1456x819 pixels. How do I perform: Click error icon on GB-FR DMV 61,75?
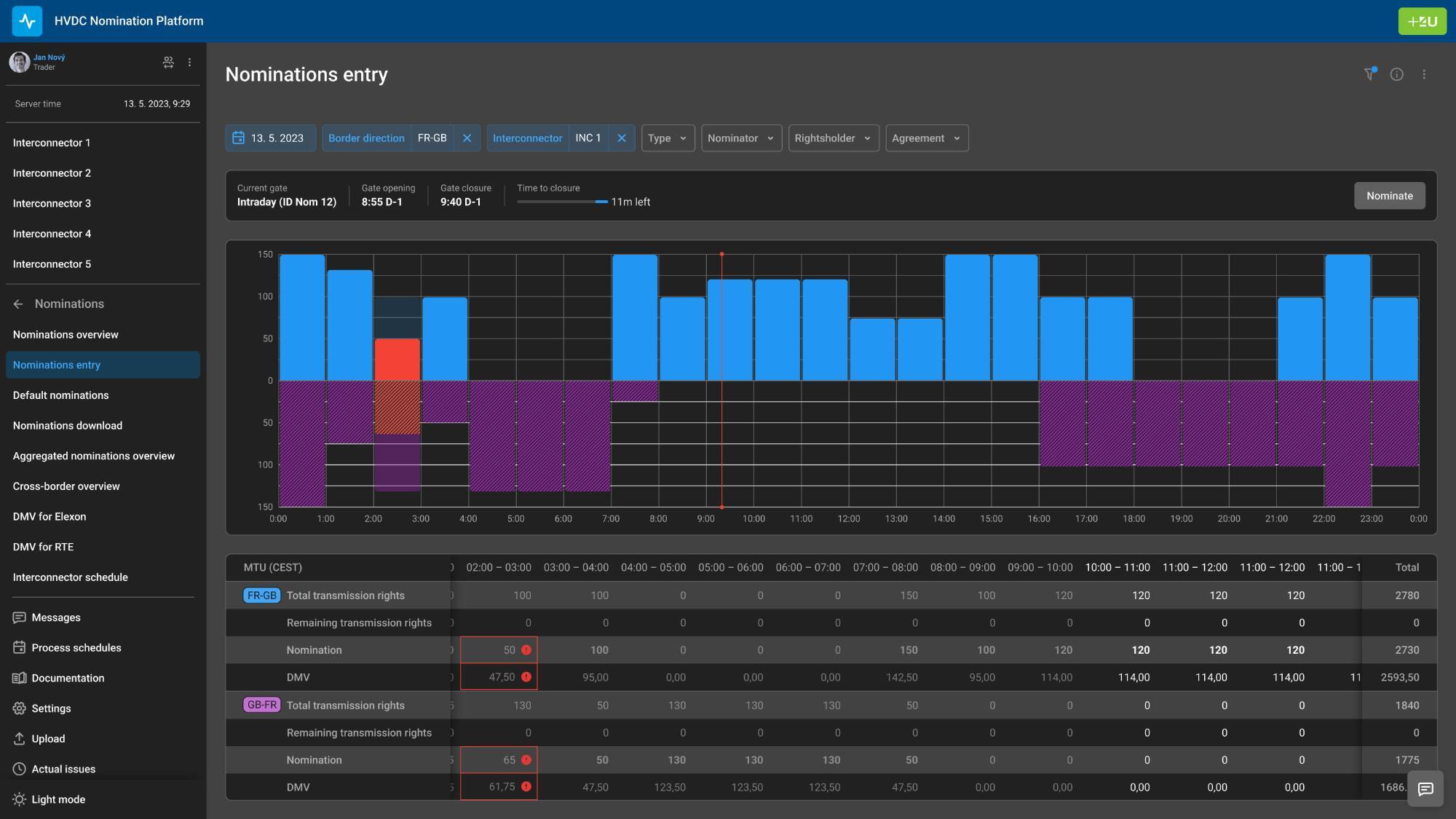pyautogui.click(x=526, y=787)
